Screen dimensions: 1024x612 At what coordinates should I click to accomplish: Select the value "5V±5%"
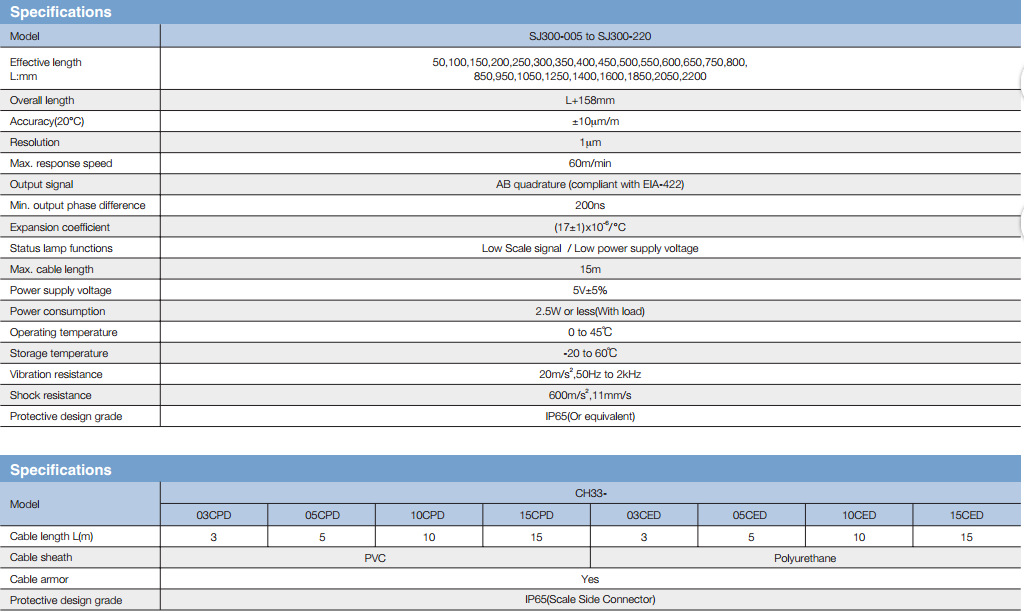point(590,290)
